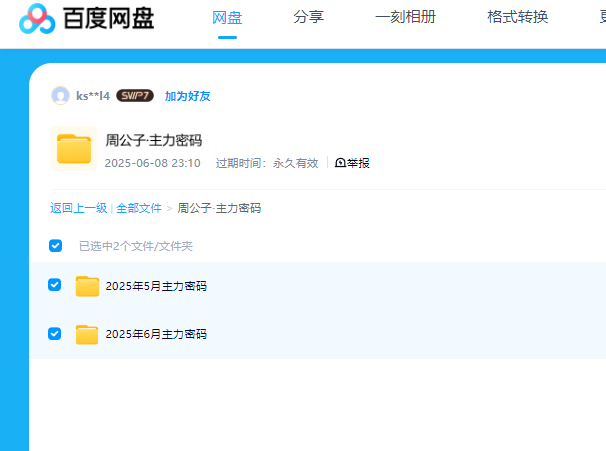Open 全部文件 in the breadcrumb

[138, 208]
